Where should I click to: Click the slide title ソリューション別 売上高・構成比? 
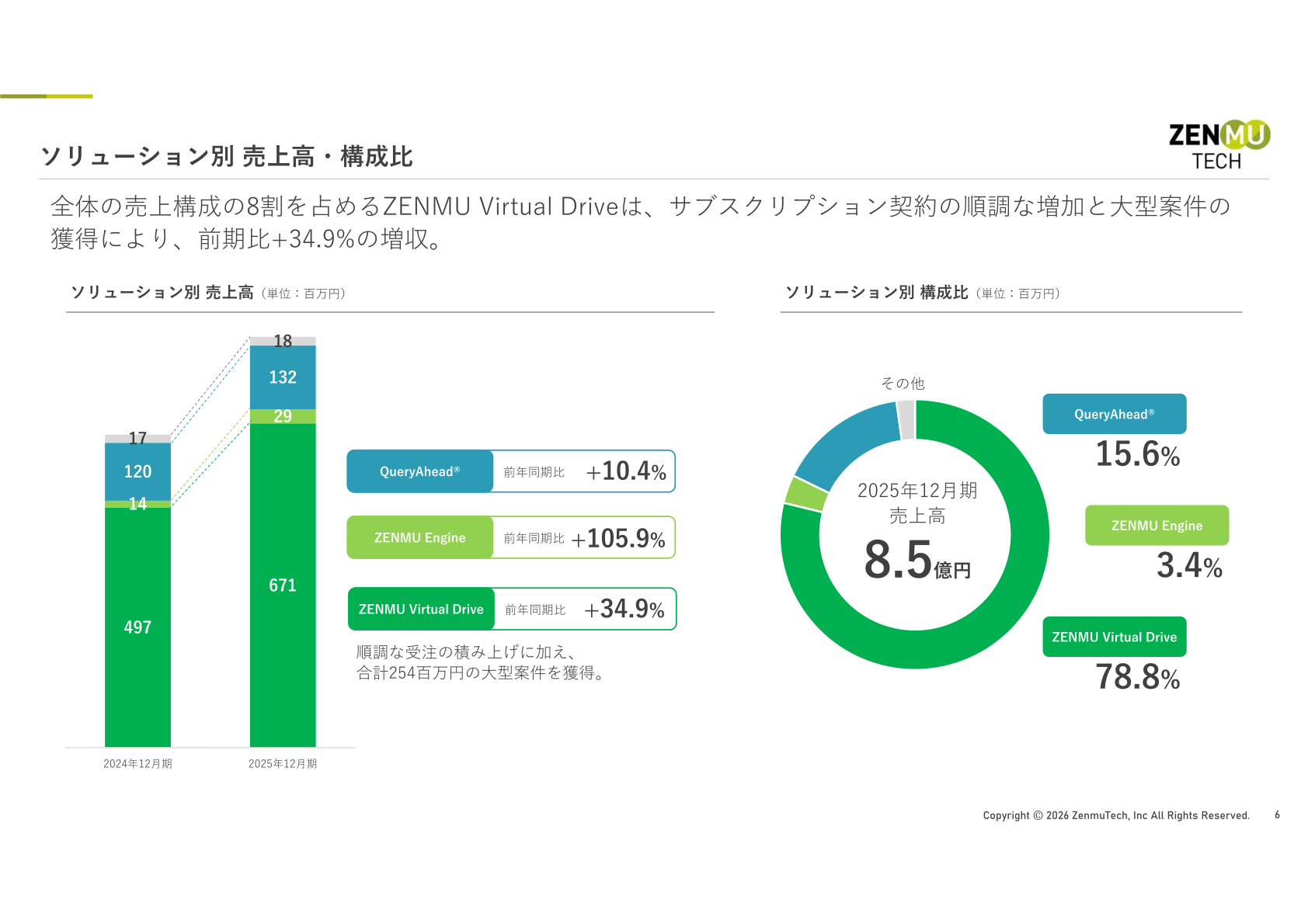click(x=227, y=157)
